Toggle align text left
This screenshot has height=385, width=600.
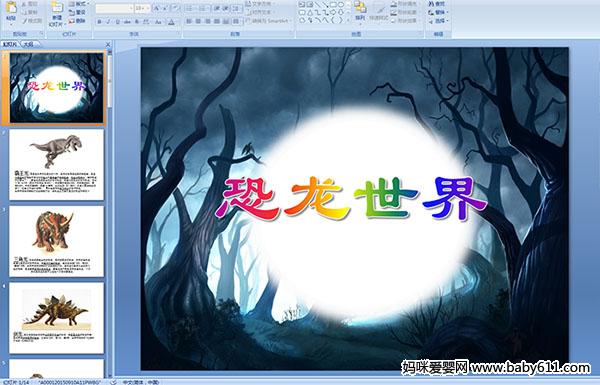click(x=189, y=21)
